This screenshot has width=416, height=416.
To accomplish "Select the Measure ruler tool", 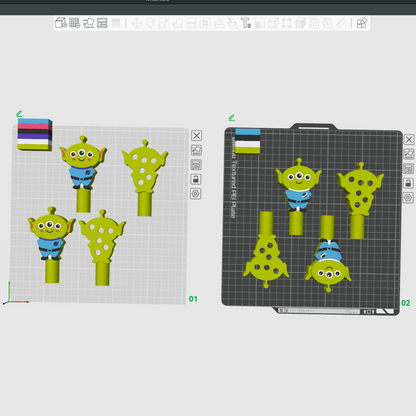I will tap(342, 23).
